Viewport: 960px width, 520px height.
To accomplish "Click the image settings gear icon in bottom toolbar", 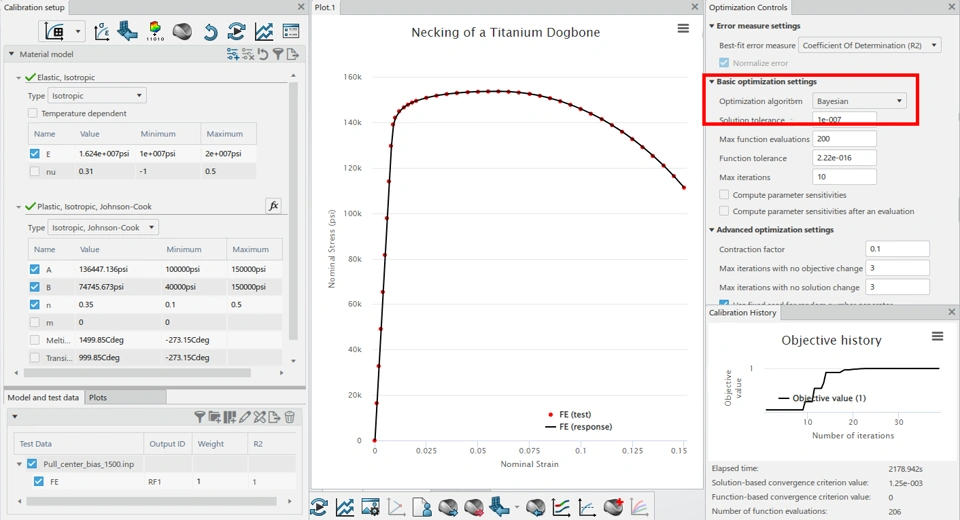I will click(x=370, y=507).
